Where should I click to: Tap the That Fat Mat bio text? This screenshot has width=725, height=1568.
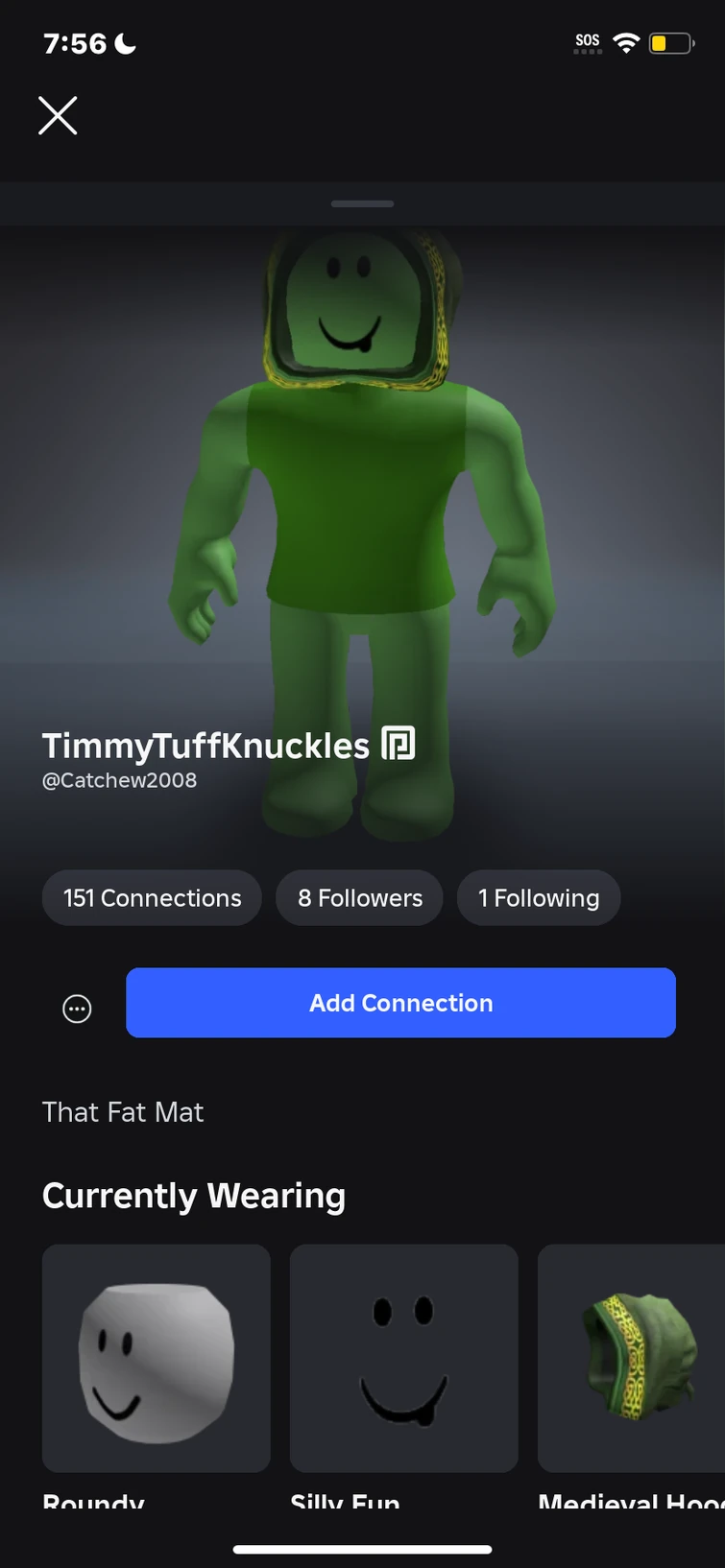123,1112
